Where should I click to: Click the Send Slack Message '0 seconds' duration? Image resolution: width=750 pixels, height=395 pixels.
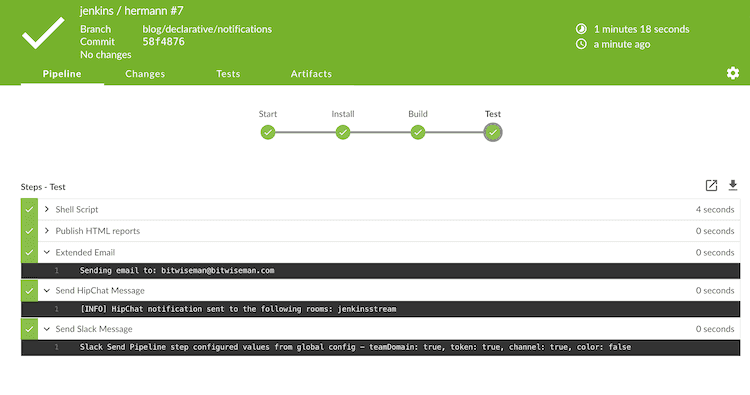[715, 329]
